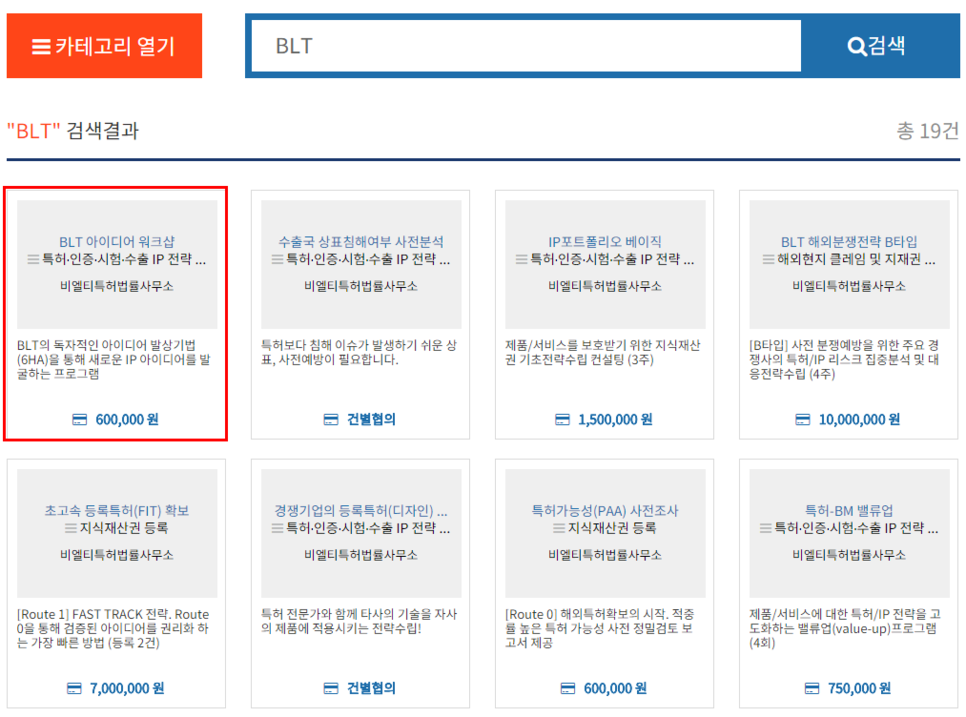The width and height of the screenshot is (966, 717).
Task: Click 비엘티특허법률사무소 on 특허가능성(PAA) card
Action: click(605, 555)
